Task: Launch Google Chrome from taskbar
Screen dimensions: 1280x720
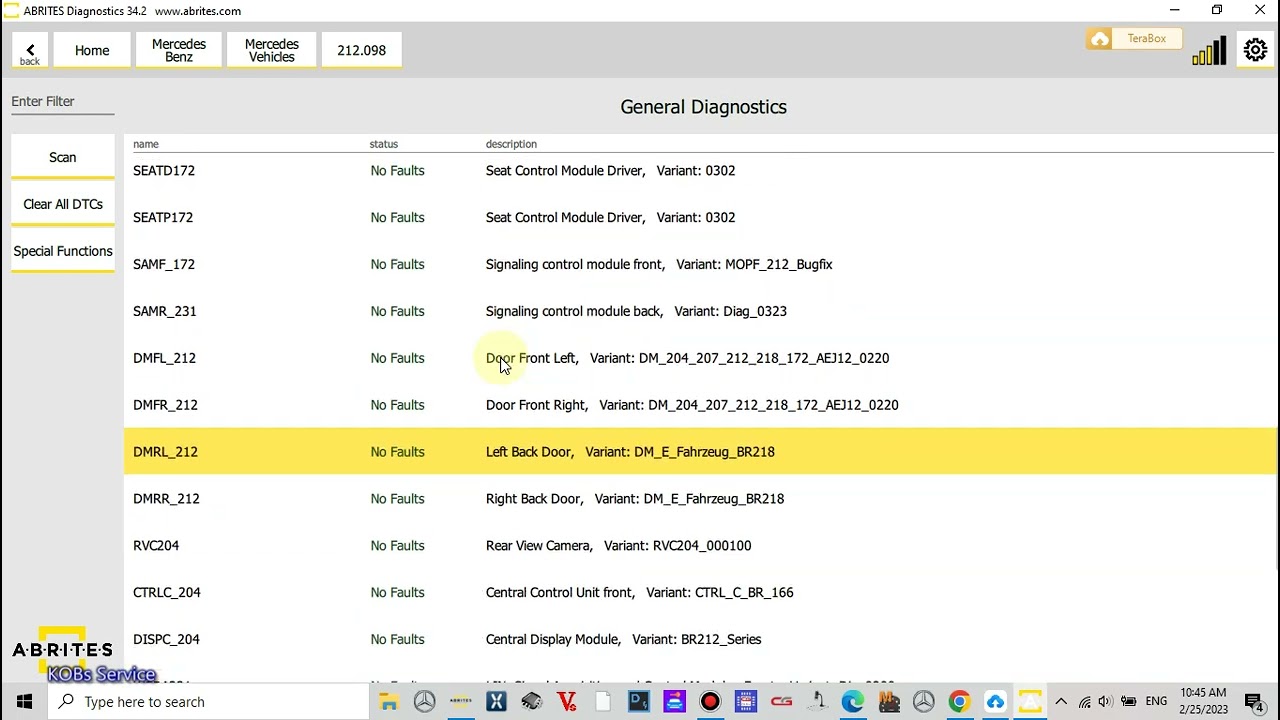Action: 959,702
